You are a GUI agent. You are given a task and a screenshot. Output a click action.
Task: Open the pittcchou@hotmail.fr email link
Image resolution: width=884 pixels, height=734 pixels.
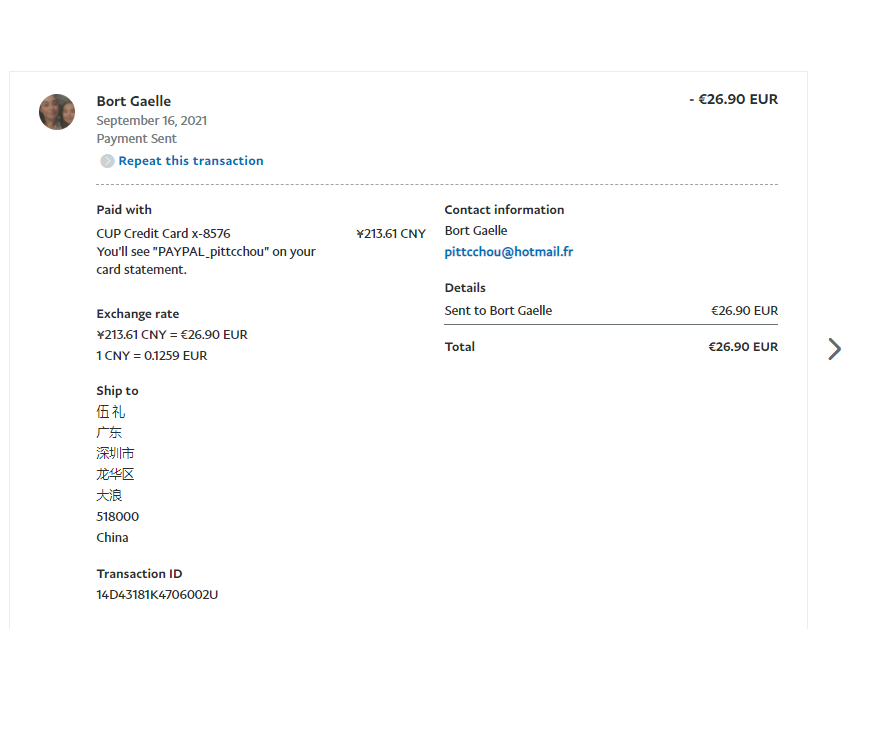(509, 251)
